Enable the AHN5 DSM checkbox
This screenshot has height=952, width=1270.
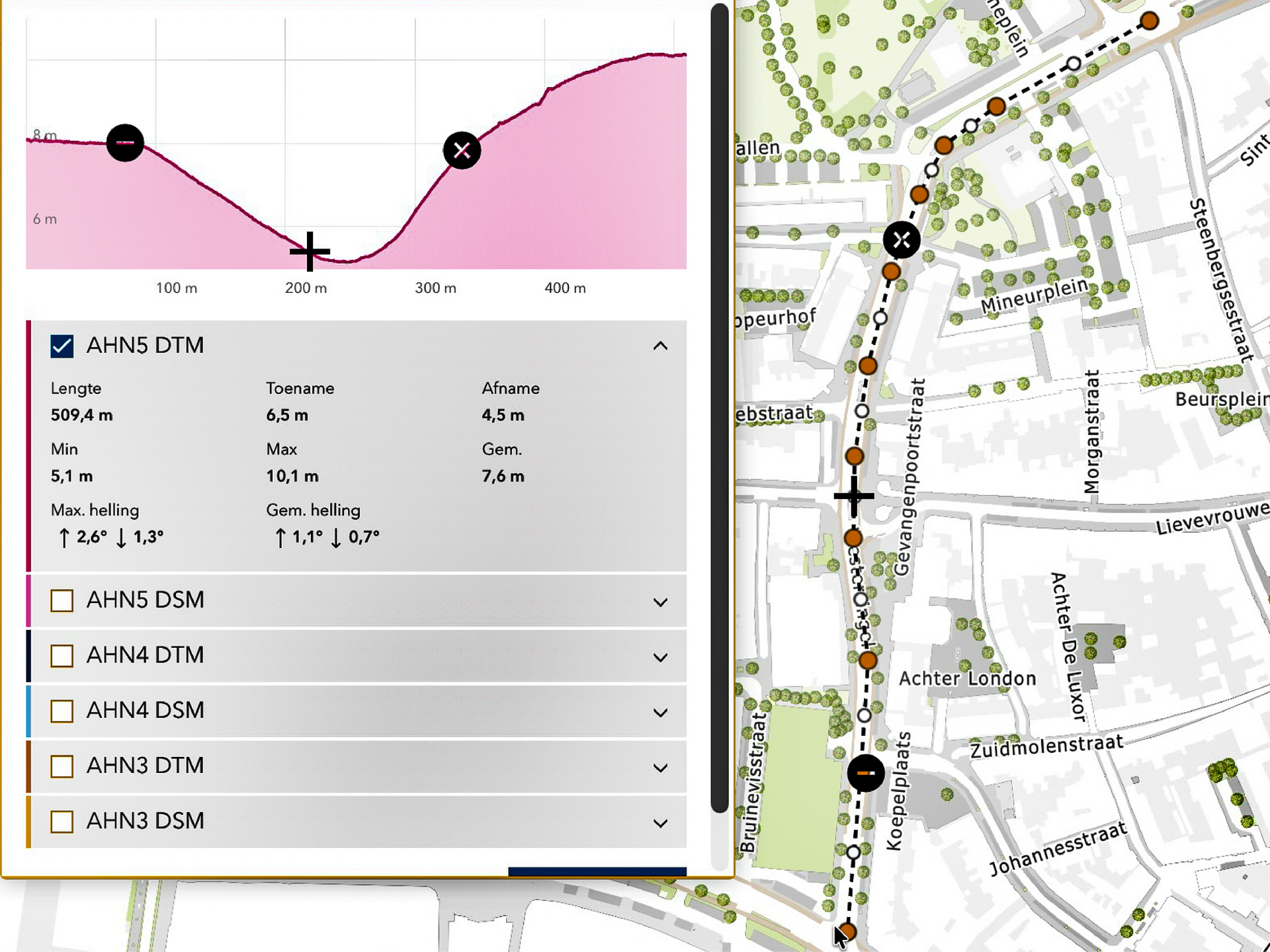(62, 600)
